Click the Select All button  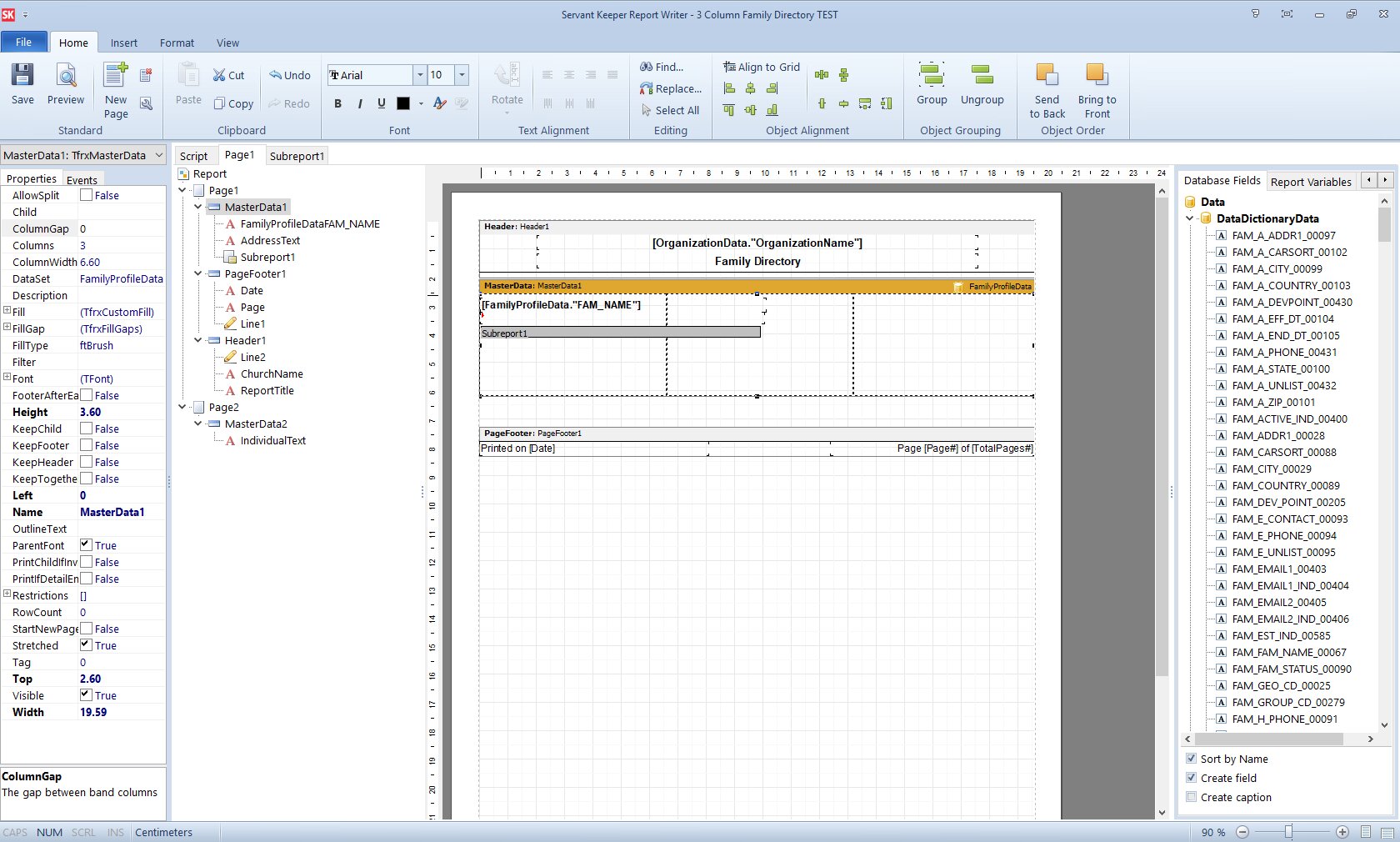(x=671, y=110)
